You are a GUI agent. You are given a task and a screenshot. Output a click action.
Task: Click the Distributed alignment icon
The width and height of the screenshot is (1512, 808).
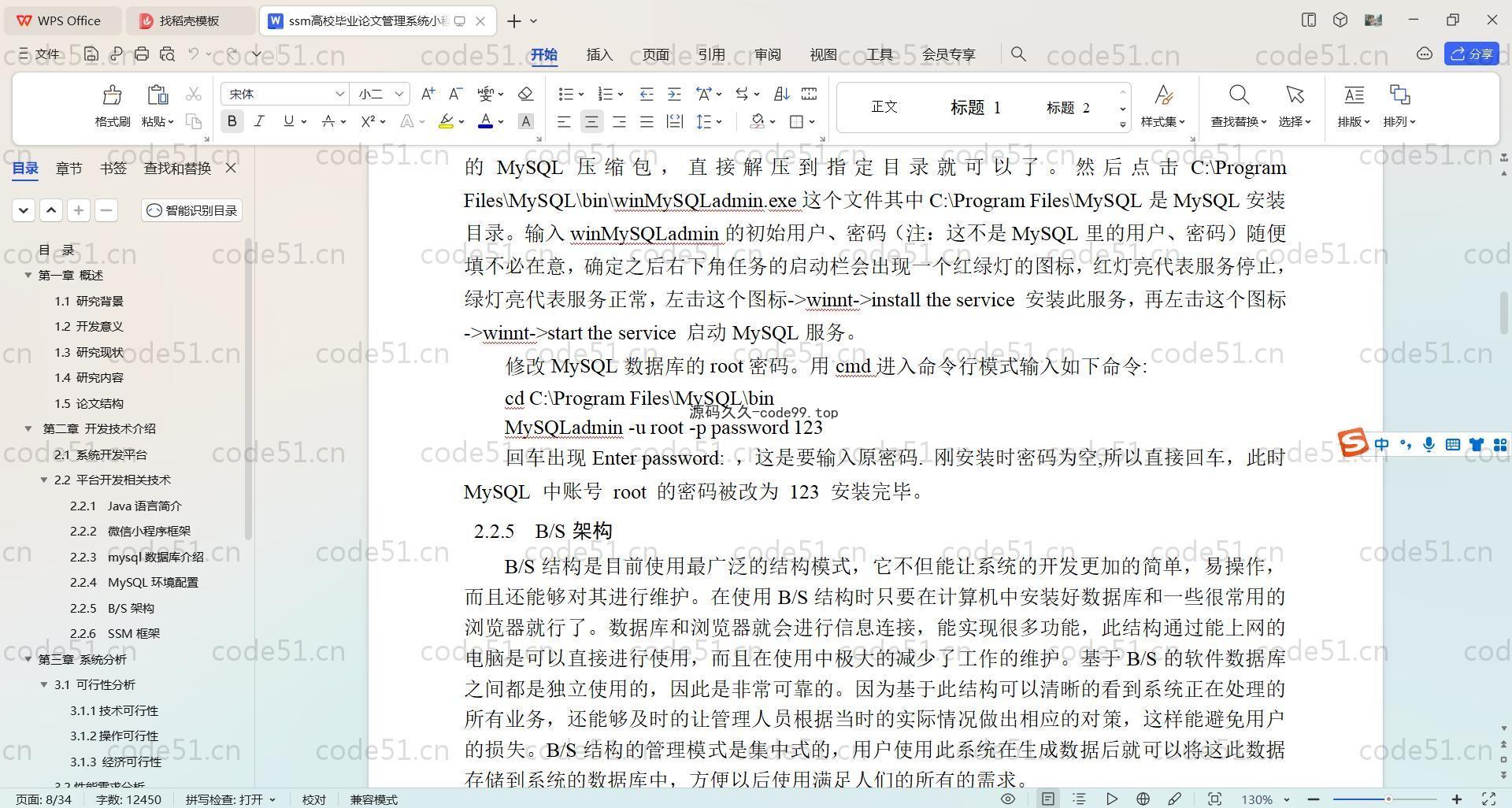(674, 121)
